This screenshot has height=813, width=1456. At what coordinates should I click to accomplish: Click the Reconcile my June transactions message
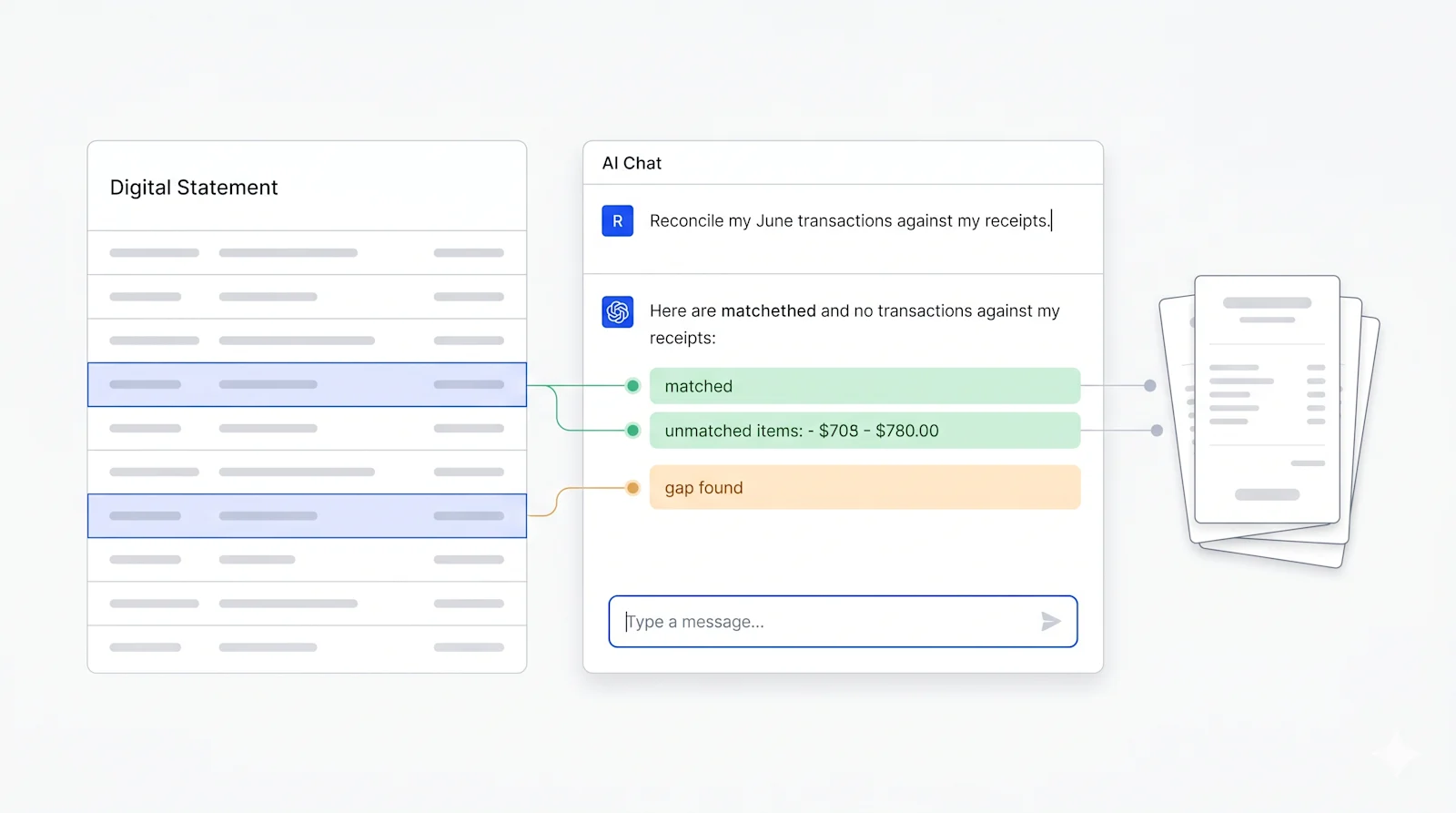pyautogui.click(x=849, y=221)
